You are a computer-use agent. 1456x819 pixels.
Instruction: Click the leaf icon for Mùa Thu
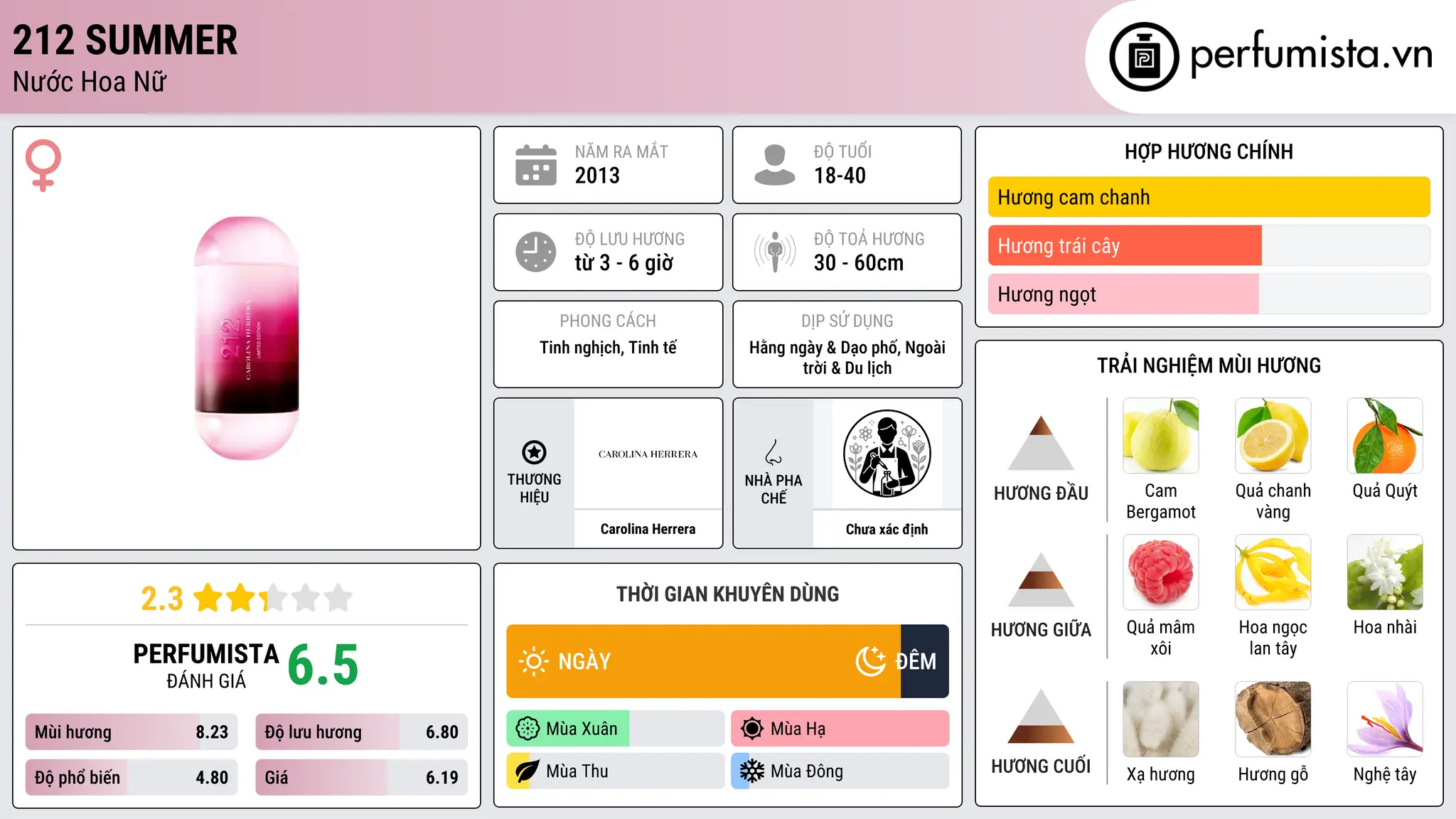(528, 771)
